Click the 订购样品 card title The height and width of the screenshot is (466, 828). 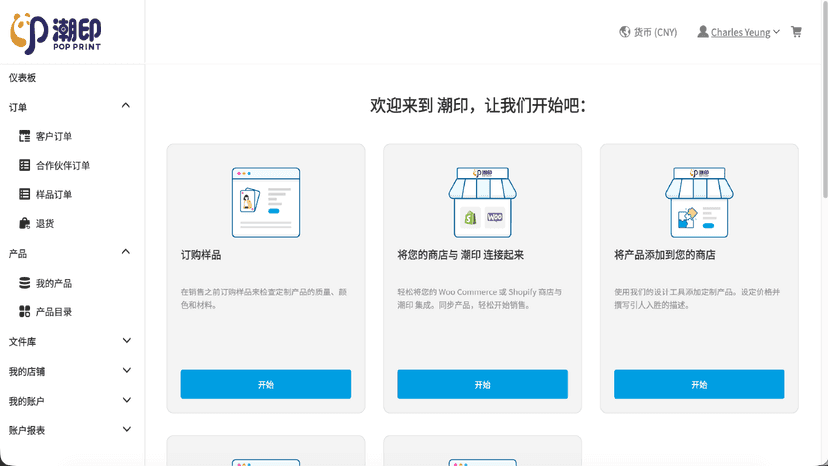(x=201, y=255)
